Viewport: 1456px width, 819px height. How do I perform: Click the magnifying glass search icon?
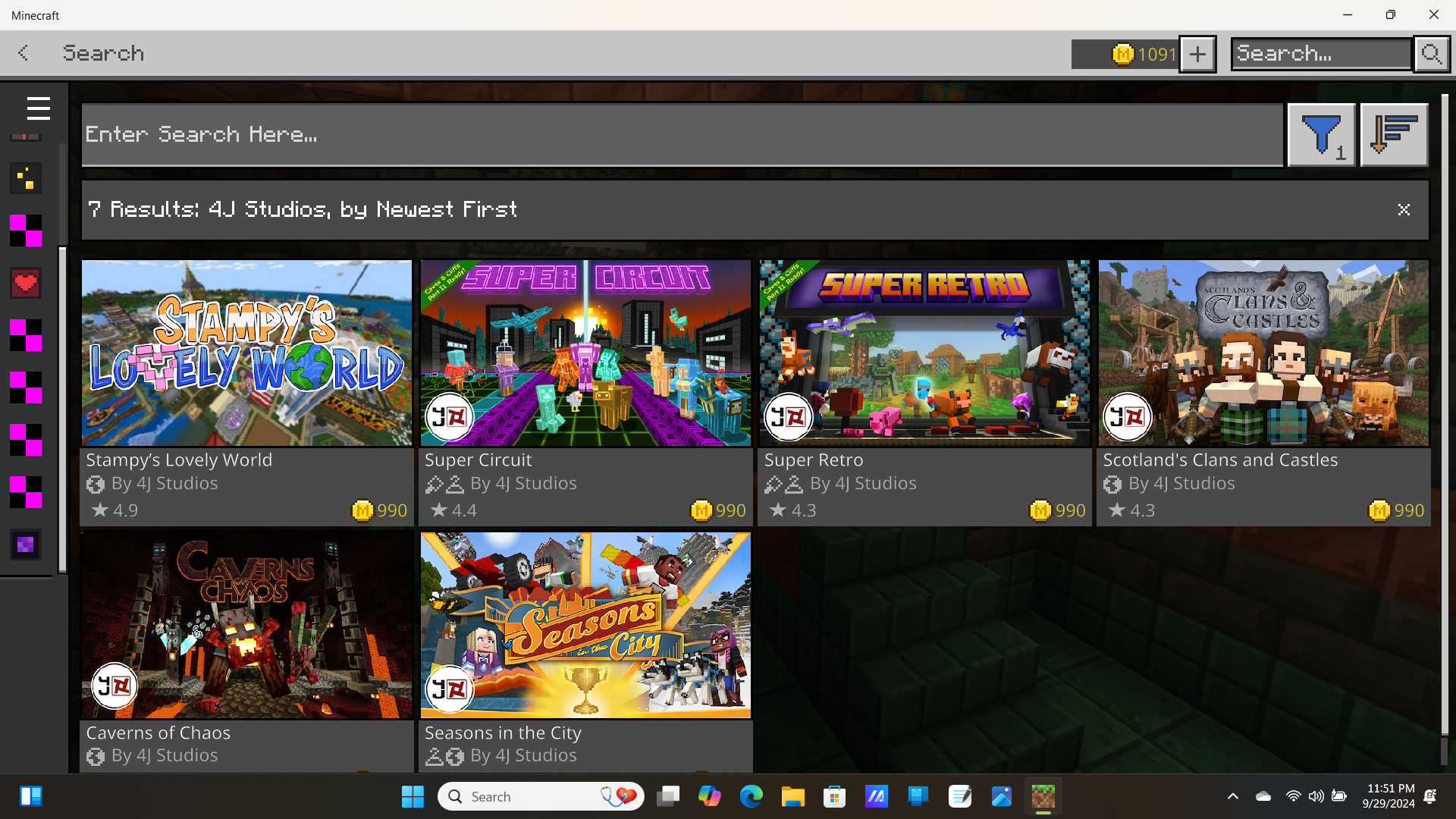pos(1431,54)
